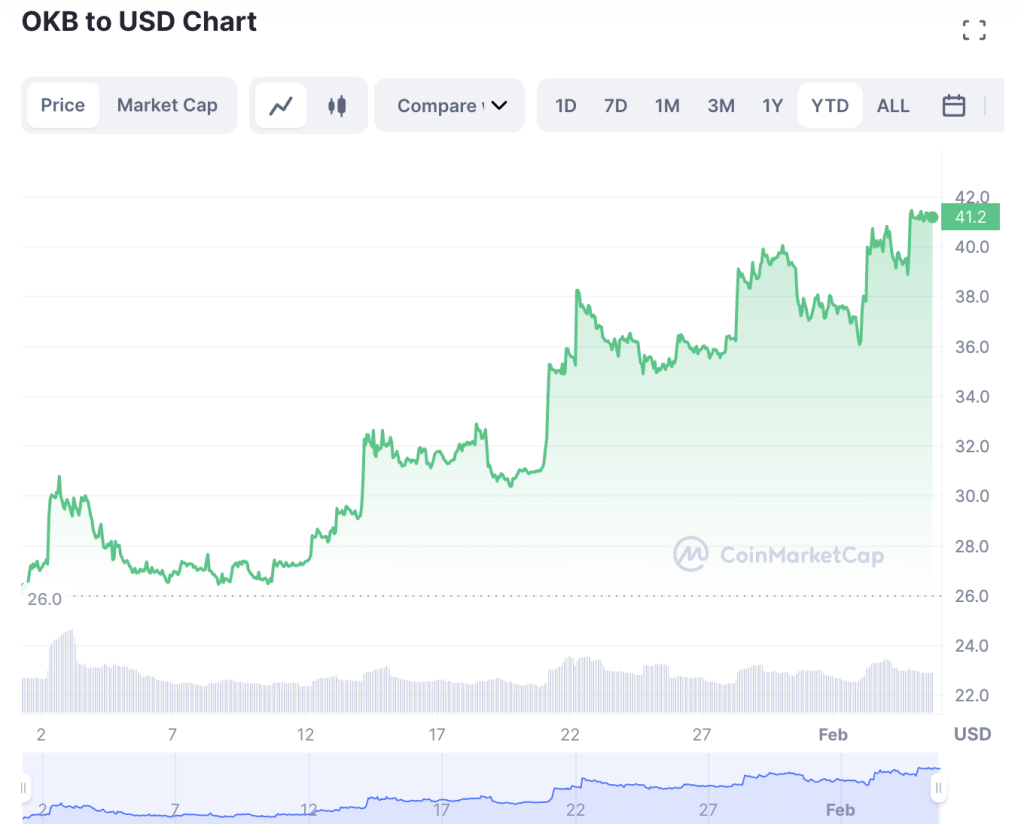Expand the Compare dropdown

click(449, 106)
